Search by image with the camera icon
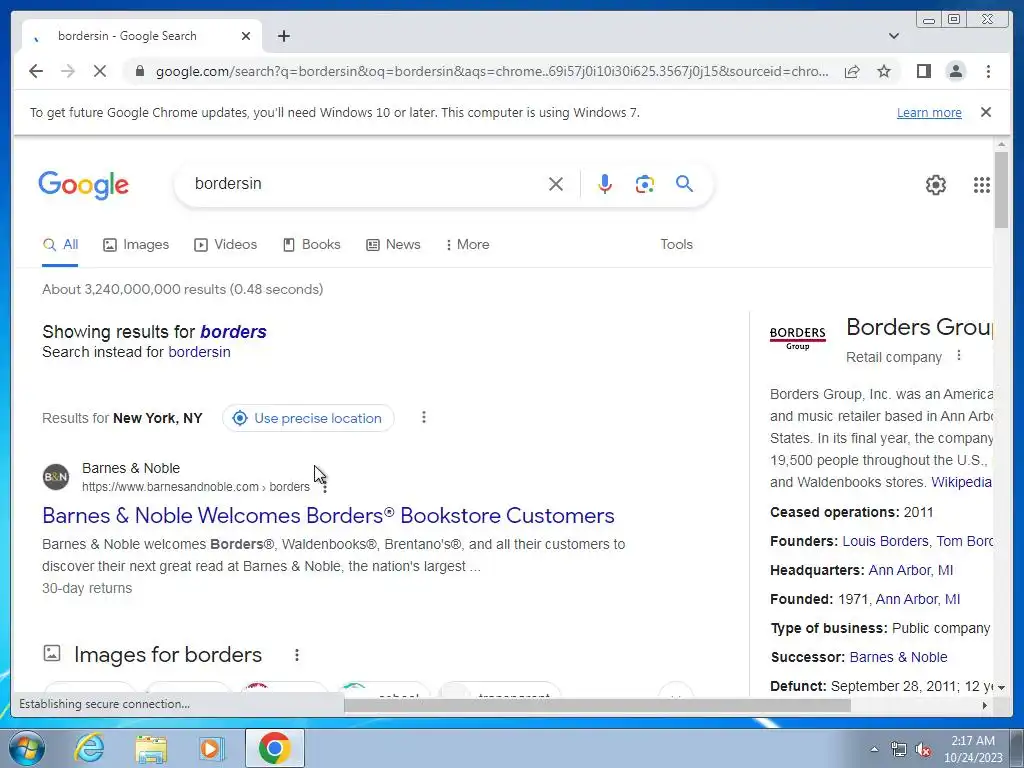This screenshot has width=1024, height=768. pyautogui.click(x=645, y=184)
